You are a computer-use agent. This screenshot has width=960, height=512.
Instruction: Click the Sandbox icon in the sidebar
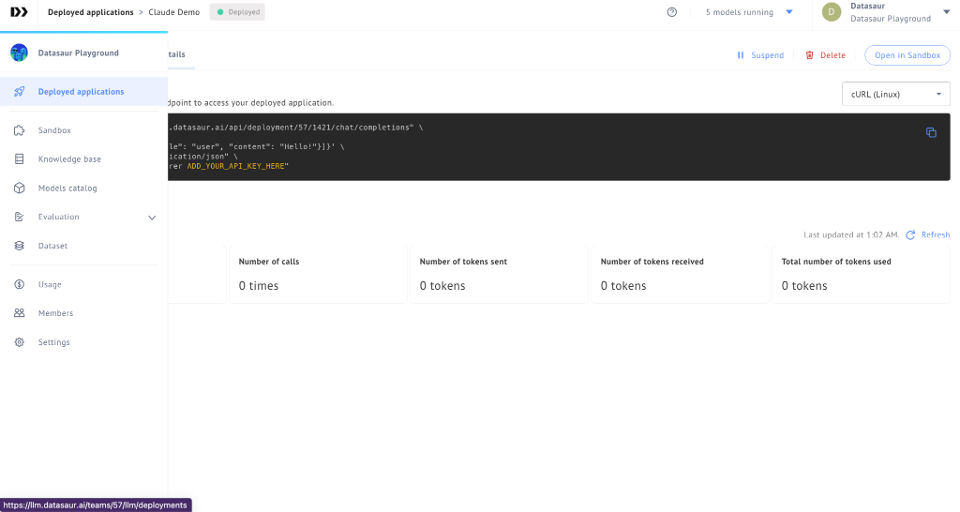[x=20, y=130]
